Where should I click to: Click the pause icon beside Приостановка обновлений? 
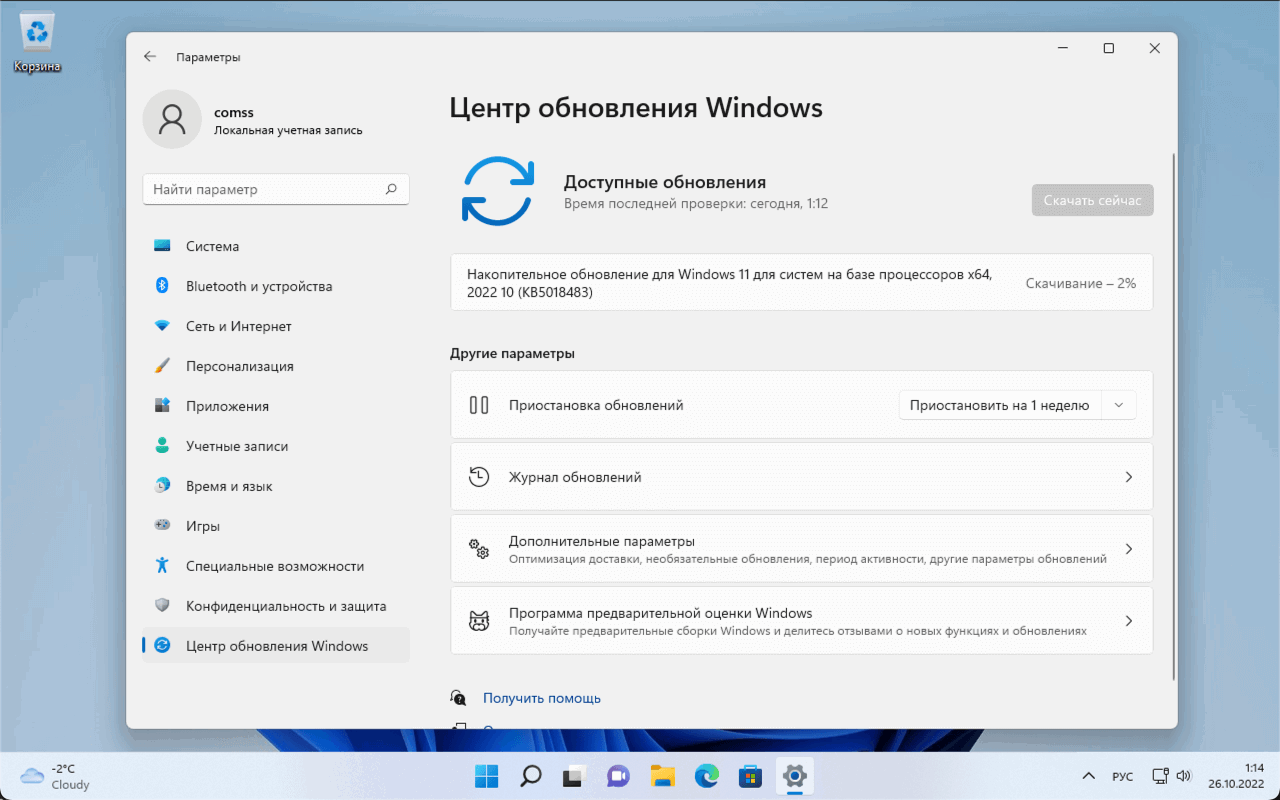[x=479, y=405]
